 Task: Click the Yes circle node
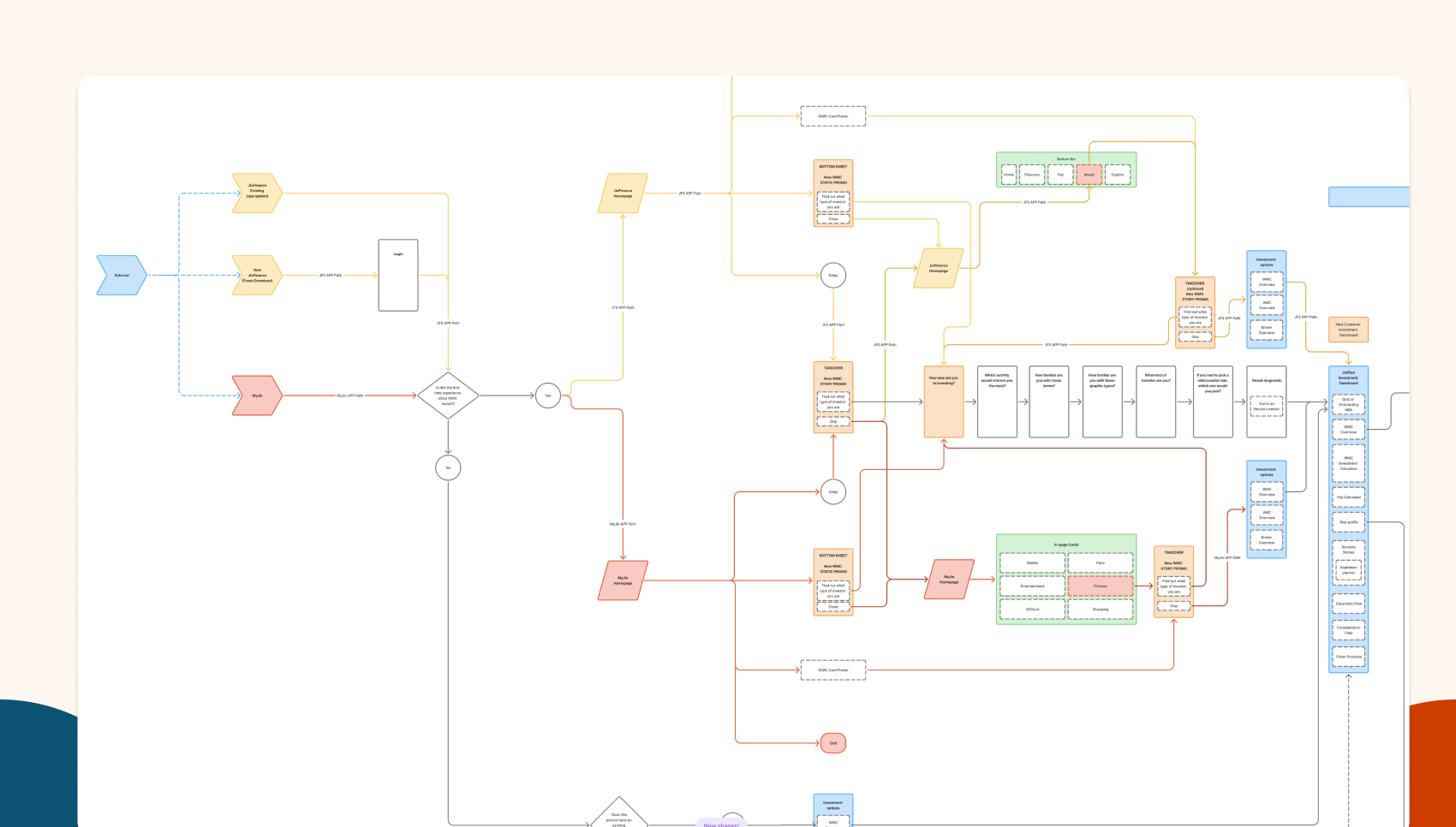coord(548,396)
